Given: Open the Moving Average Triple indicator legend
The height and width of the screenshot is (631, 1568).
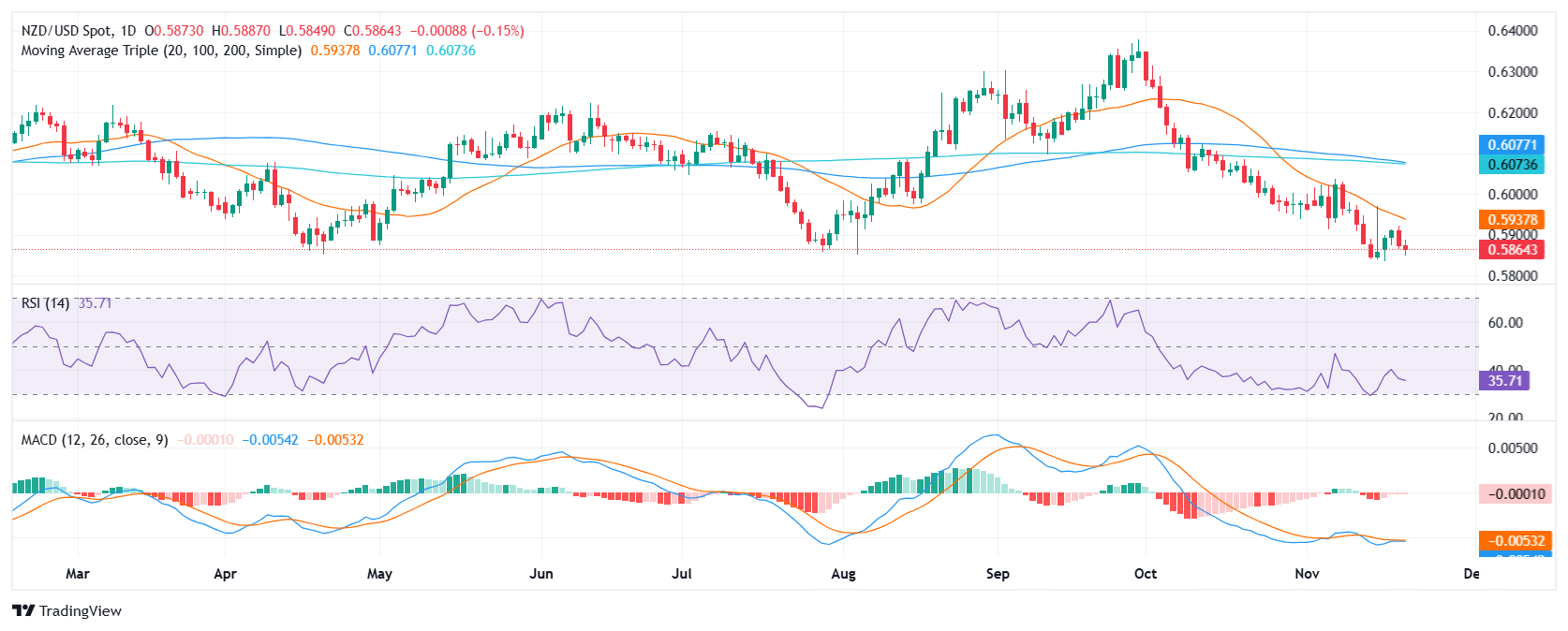Looking at the screenshot, I should coord(161,51).
